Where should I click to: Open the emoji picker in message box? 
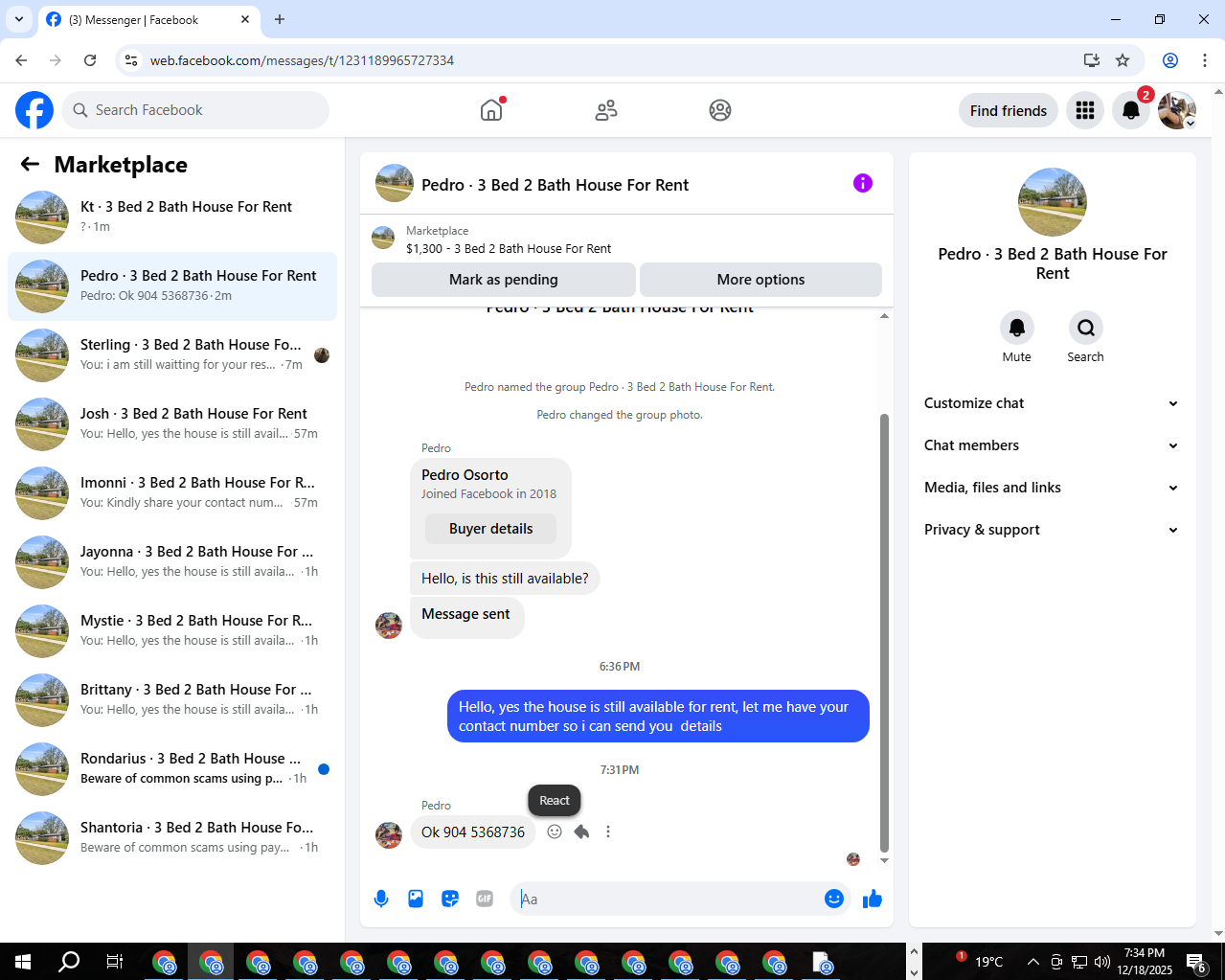834,899
